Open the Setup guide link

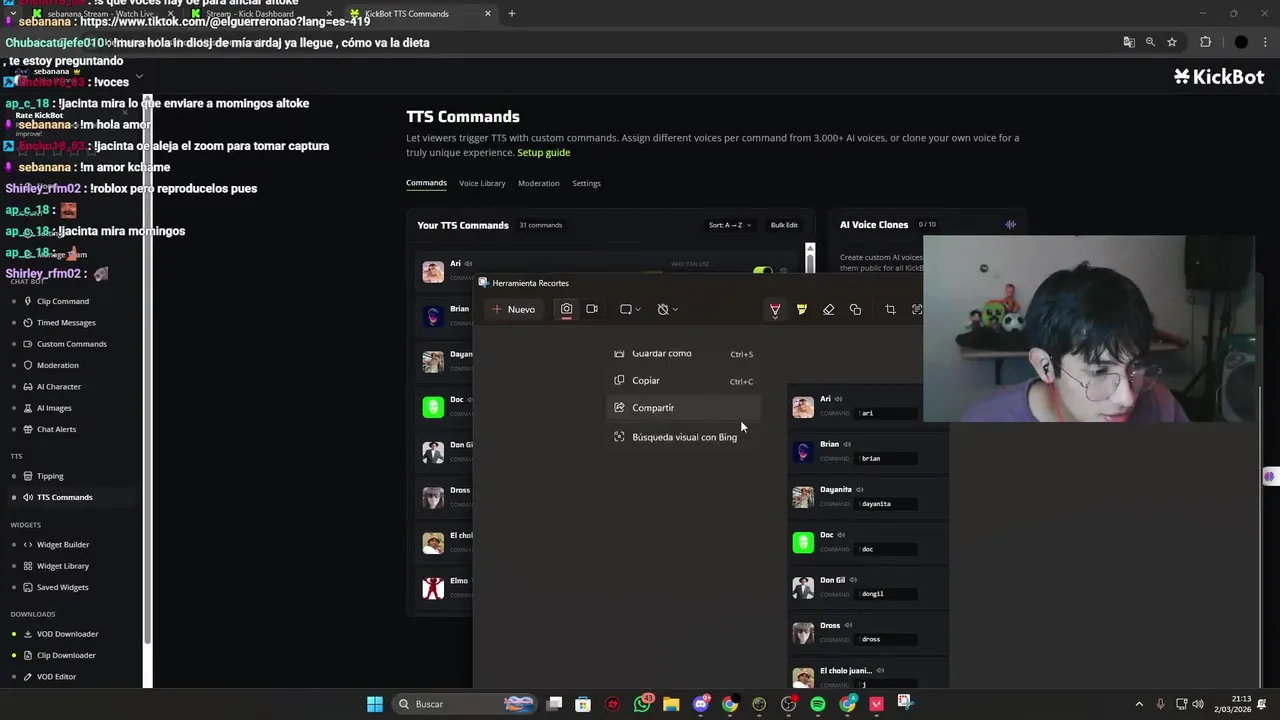[544, 152]
